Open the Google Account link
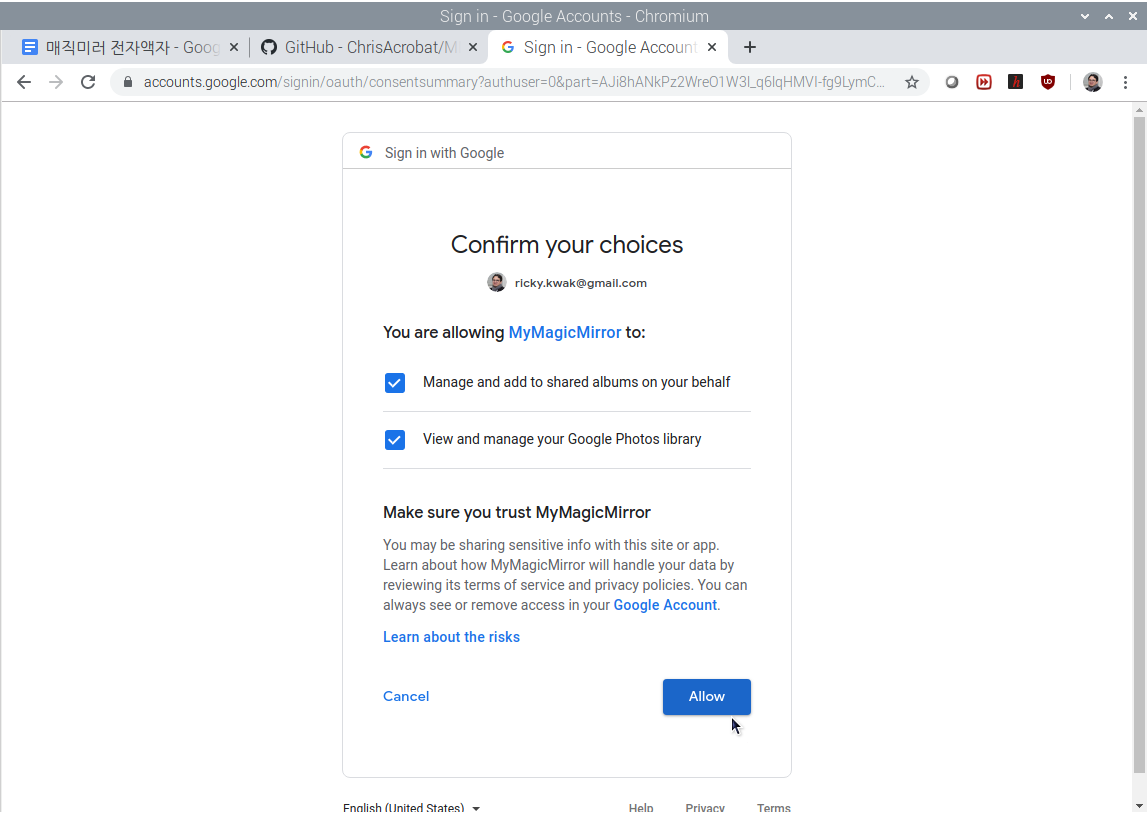The height and width of the screenshot is (814, 1147). pyautogui.click(x=665, y=605)
